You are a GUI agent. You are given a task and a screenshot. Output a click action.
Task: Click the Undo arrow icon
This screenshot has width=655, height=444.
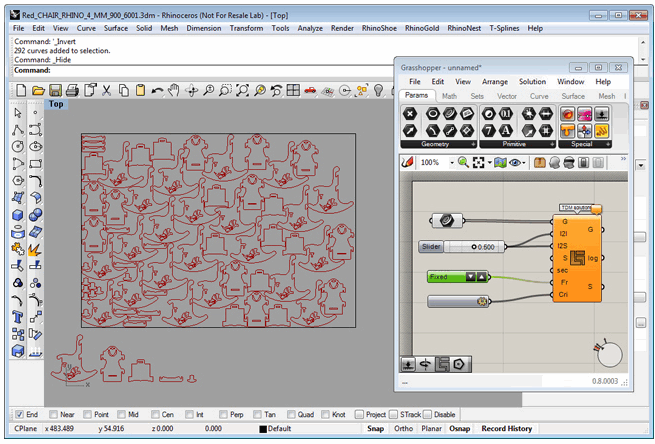coord(157,91)
